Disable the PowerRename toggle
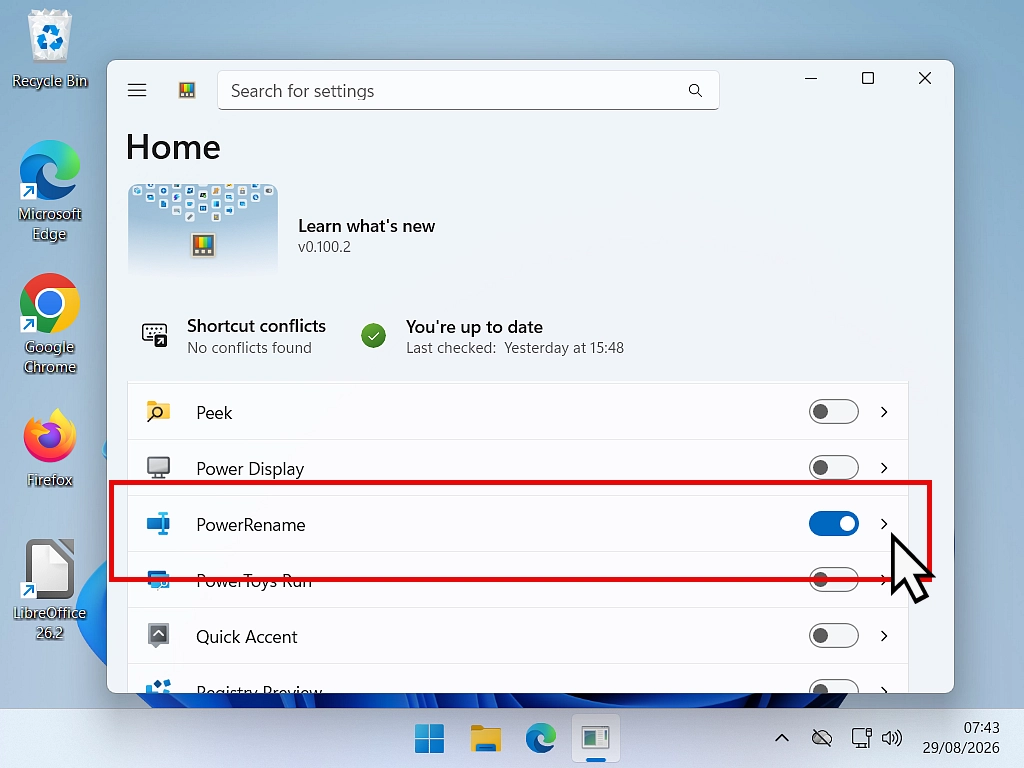The height and width of the screenshot is (768, 1024). point(833,524)
